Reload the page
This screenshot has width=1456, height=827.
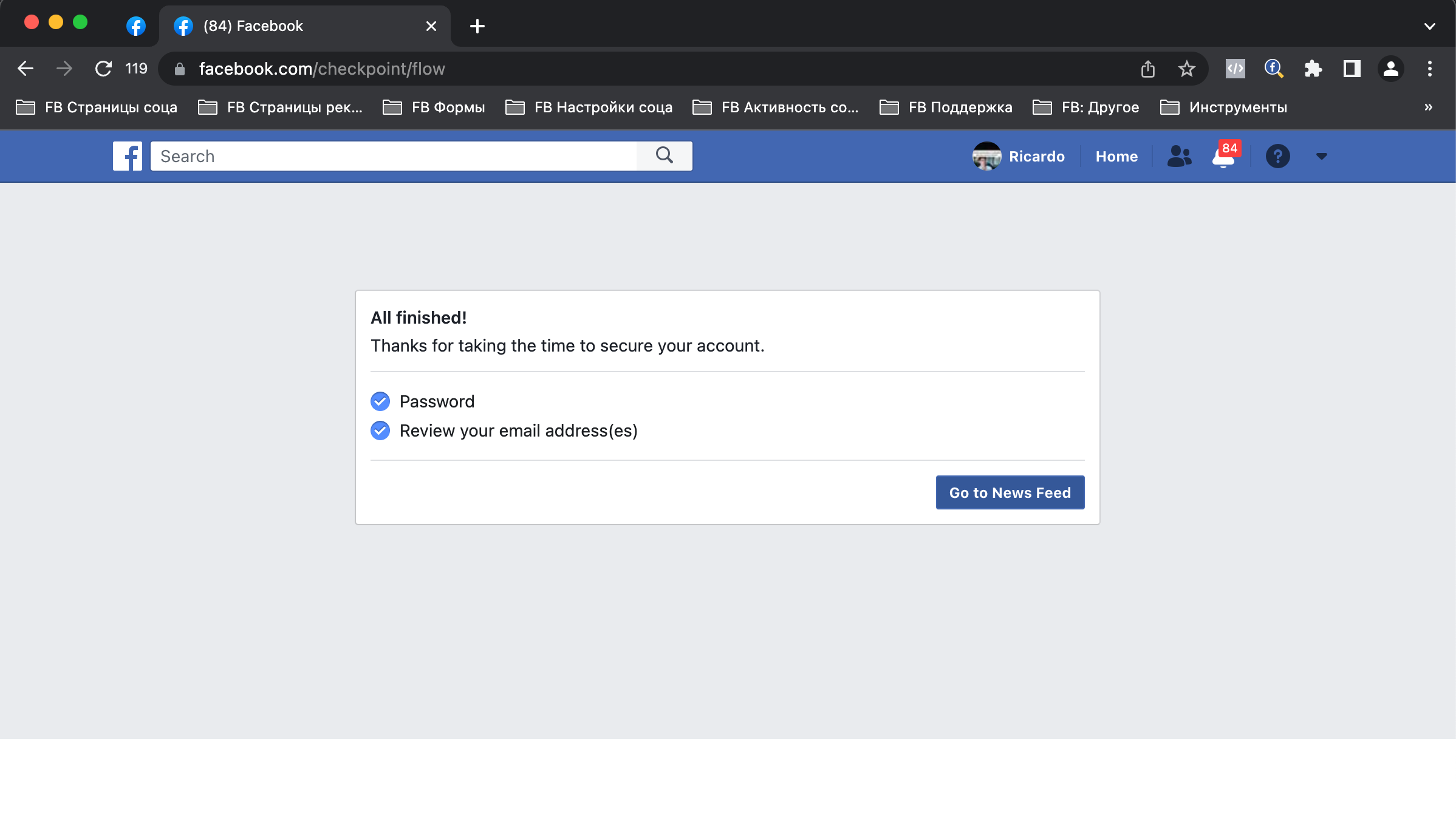coord(103,69)
